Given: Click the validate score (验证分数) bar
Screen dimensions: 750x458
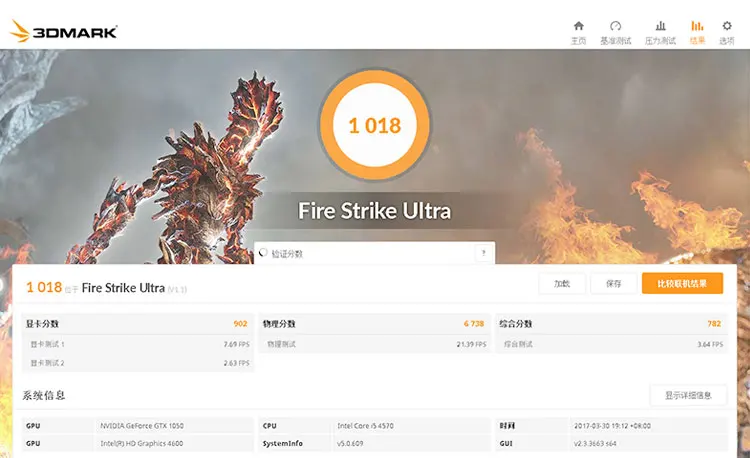Looking at the screenshot, I should coord(374,253).
